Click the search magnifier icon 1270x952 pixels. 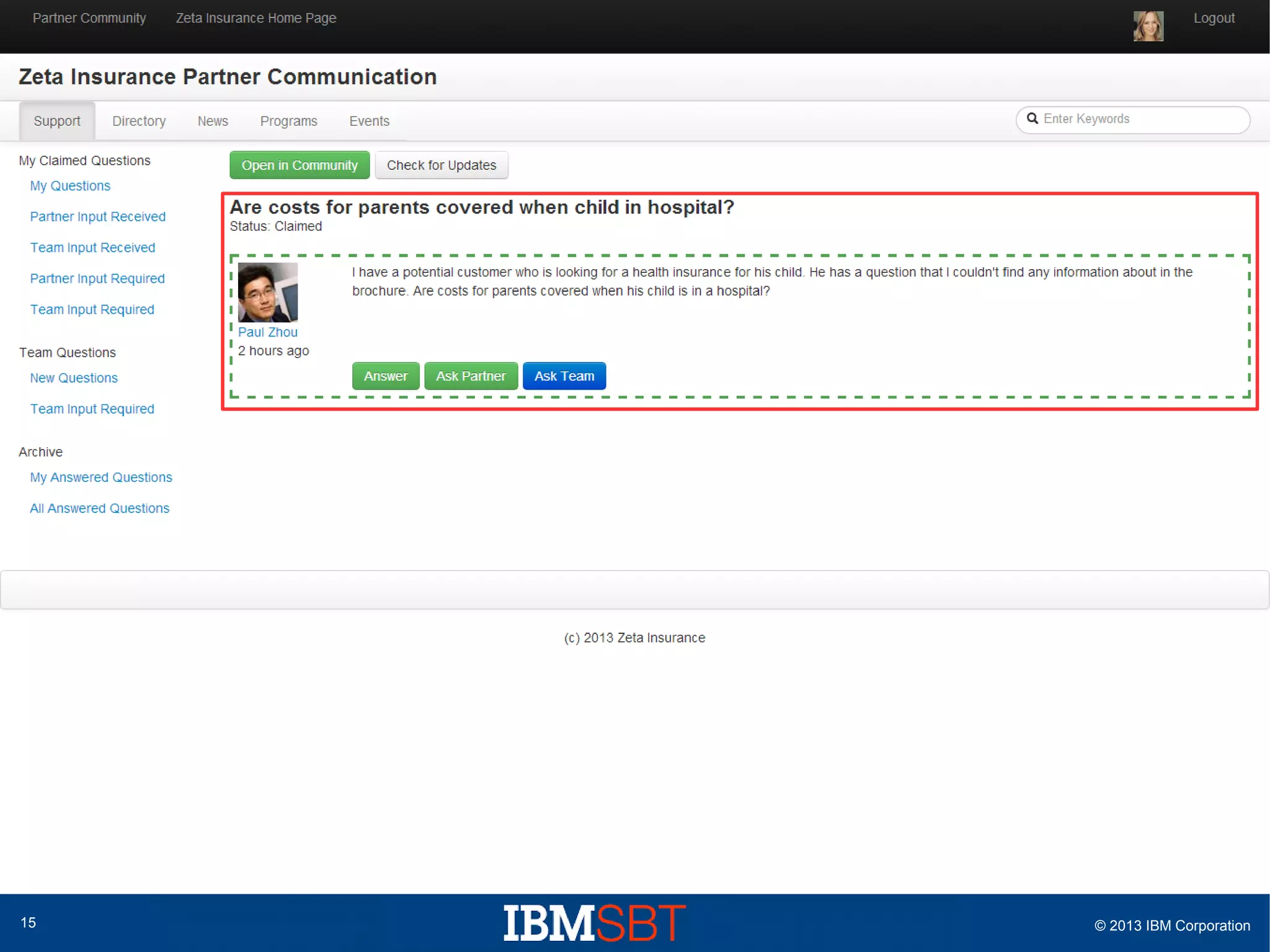(x=1032, y=118)
